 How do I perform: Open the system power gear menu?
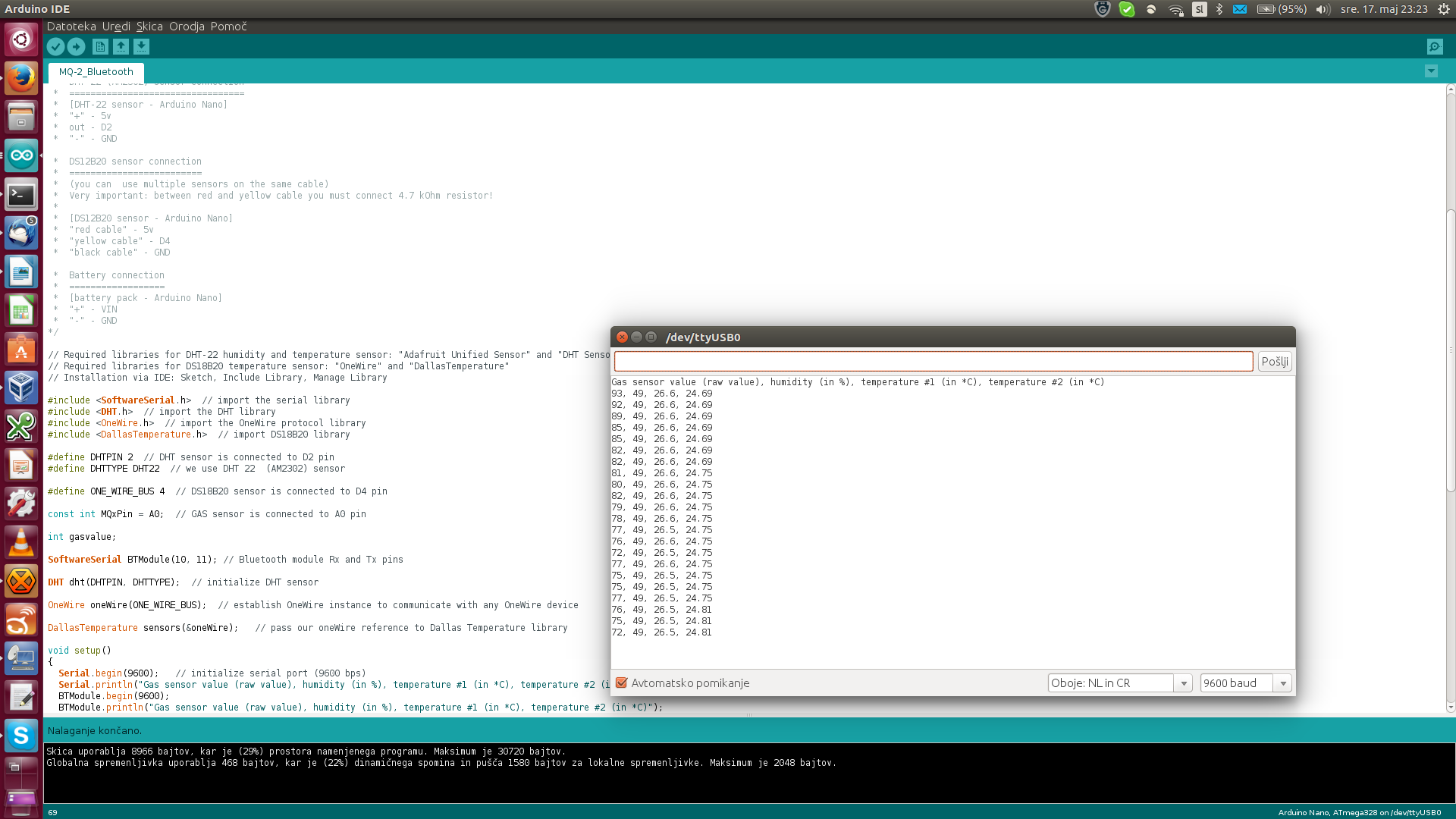(1443, 9)
